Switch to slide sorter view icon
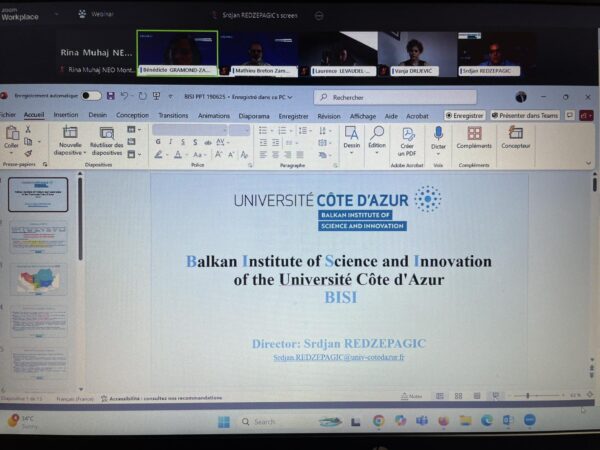 click(458, 396)
